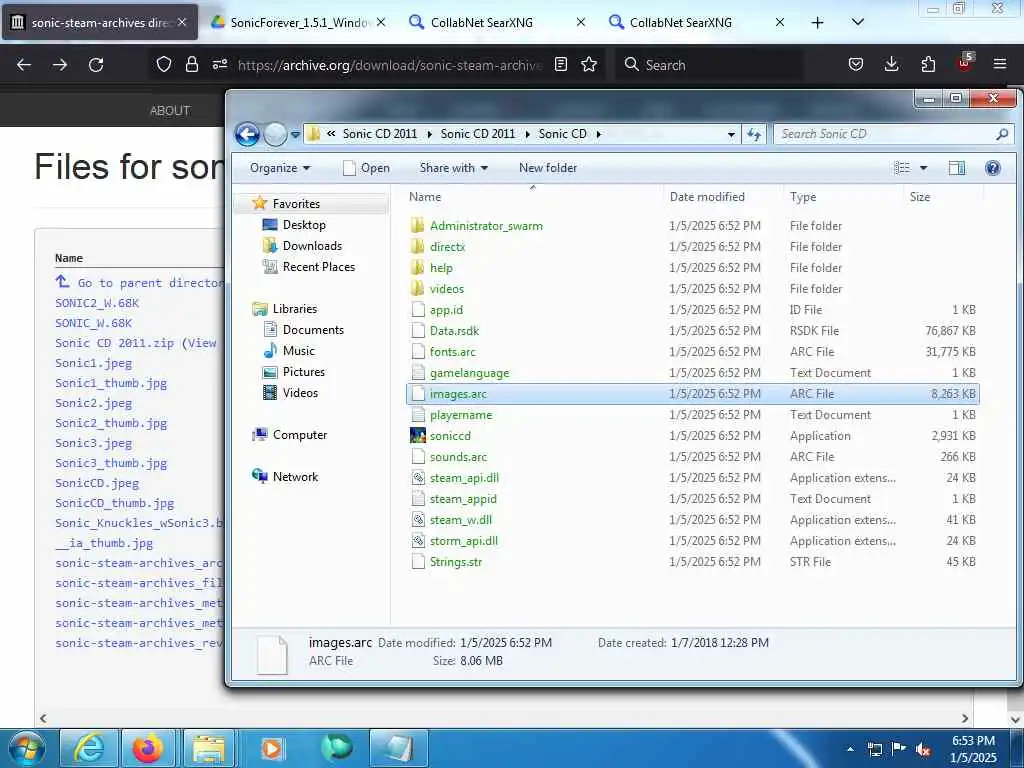Click Go to parent directory link
The width and height of the screenshot is (1024, 768).
click(150, 283)
